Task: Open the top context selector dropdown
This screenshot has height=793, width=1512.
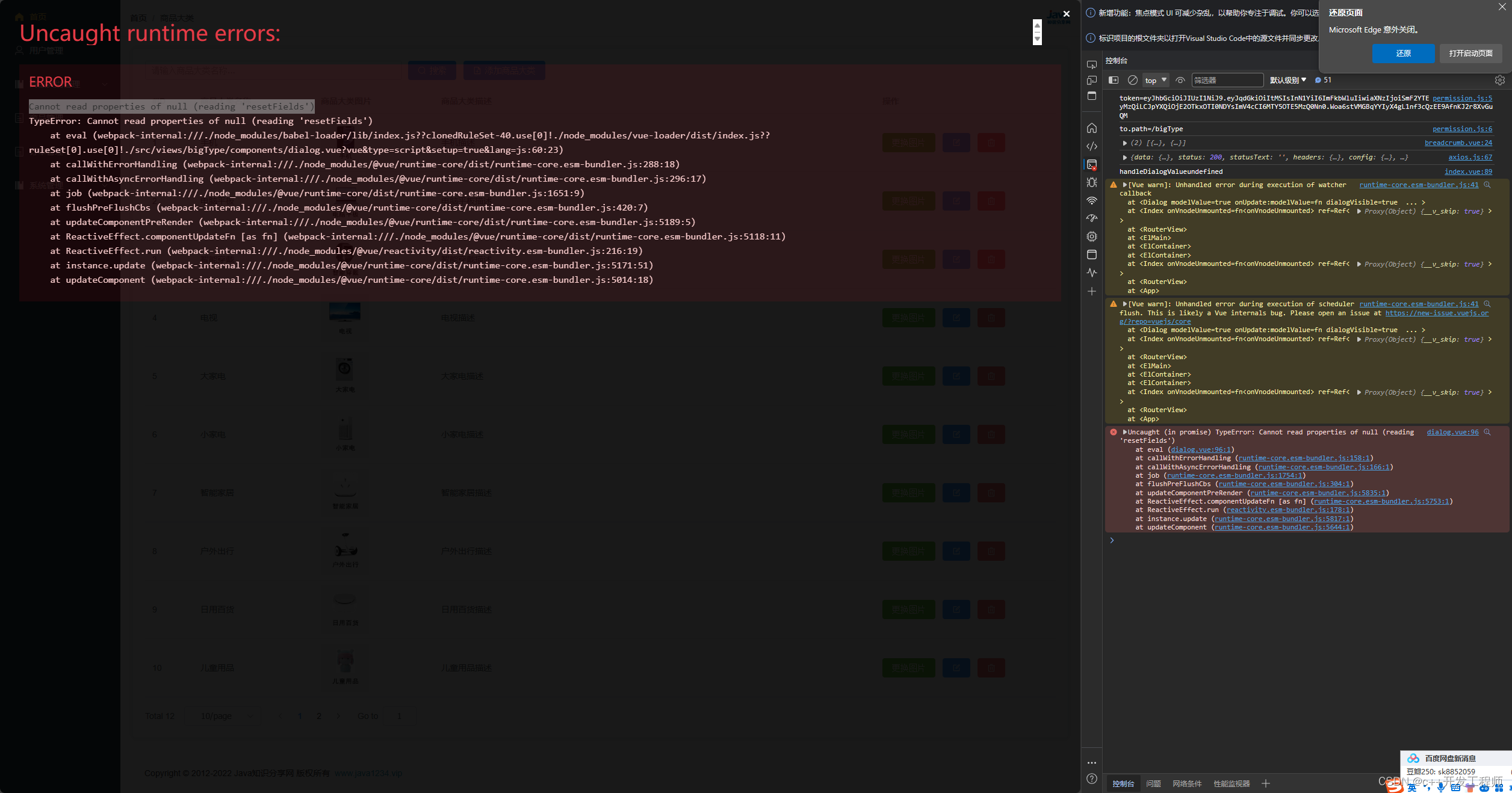Action: [1155, 80]
